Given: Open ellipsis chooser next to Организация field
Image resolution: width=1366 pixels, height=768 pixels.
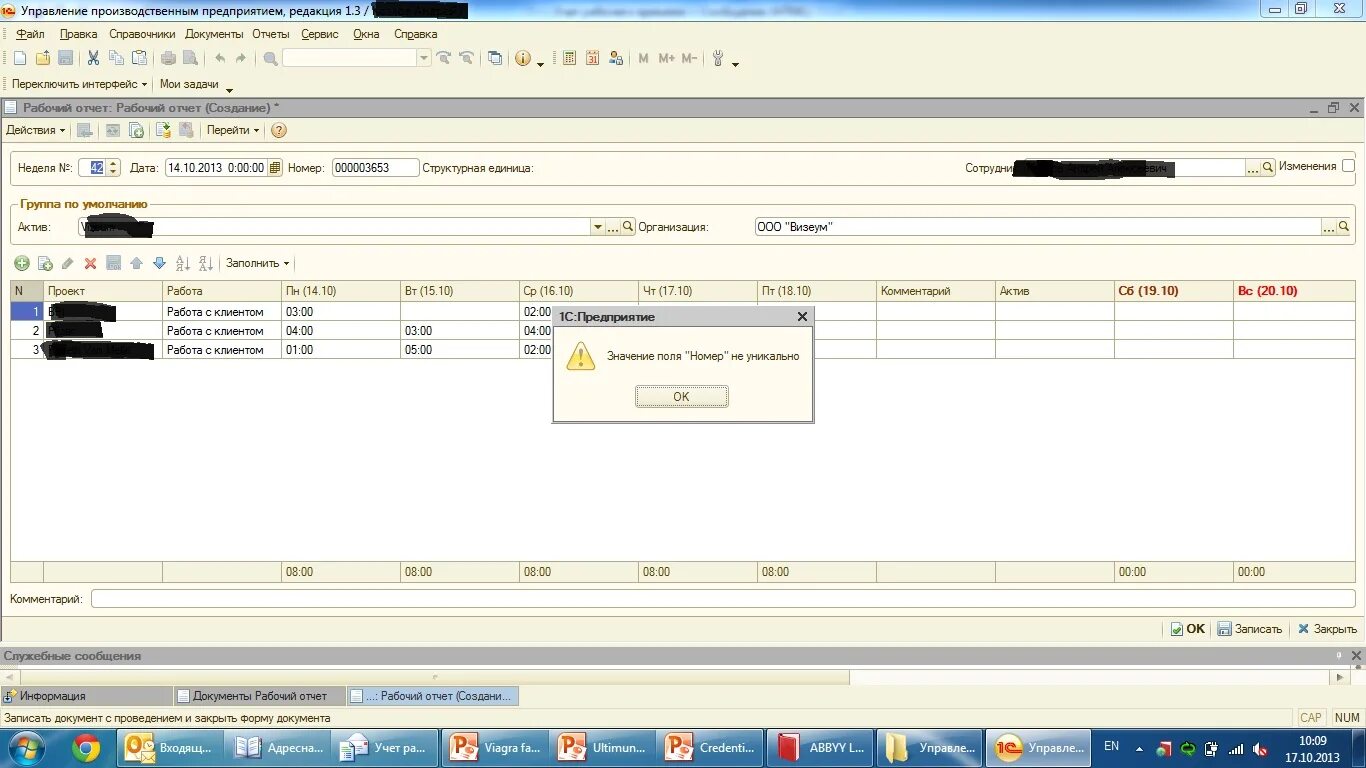Looking at the screenshot, I should [1329, 227].
